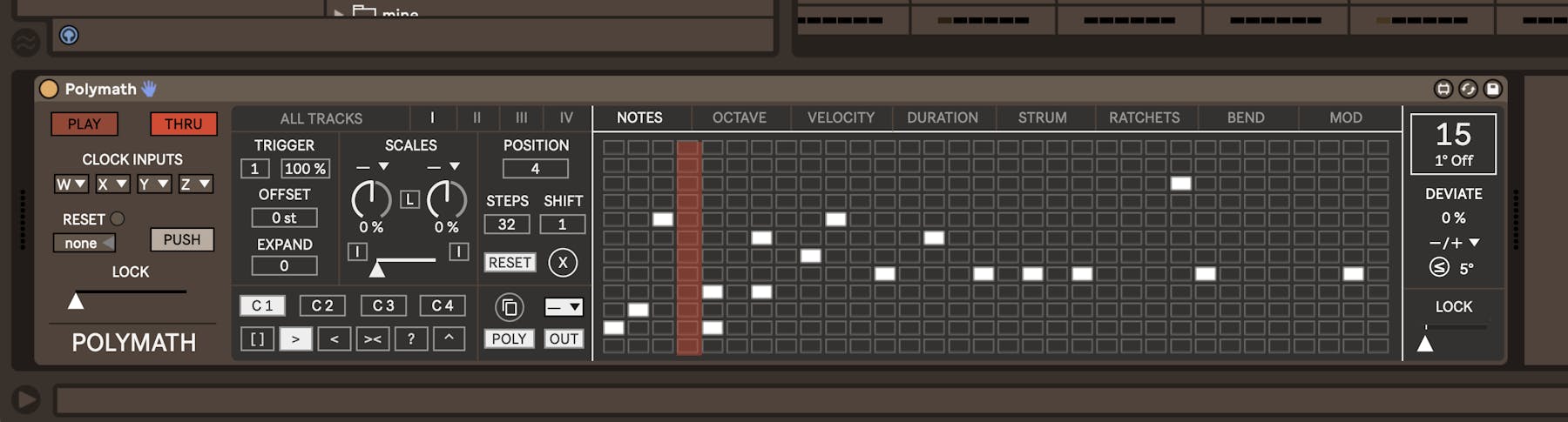The width and height of the screenshot is (1568, 422).
Task: Open the Z clock input dropdown
Action: 195,184
